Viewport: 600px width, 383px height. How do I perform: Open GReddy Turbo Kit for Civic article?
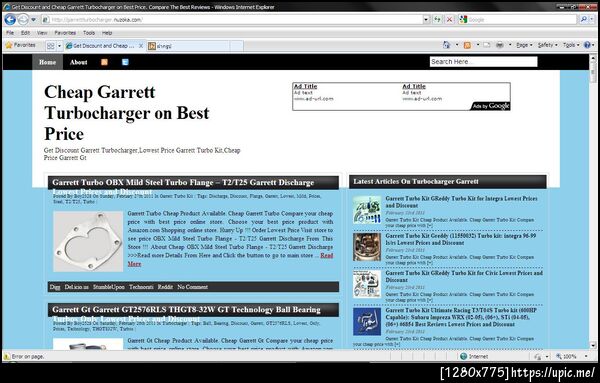tap(464, 276)
